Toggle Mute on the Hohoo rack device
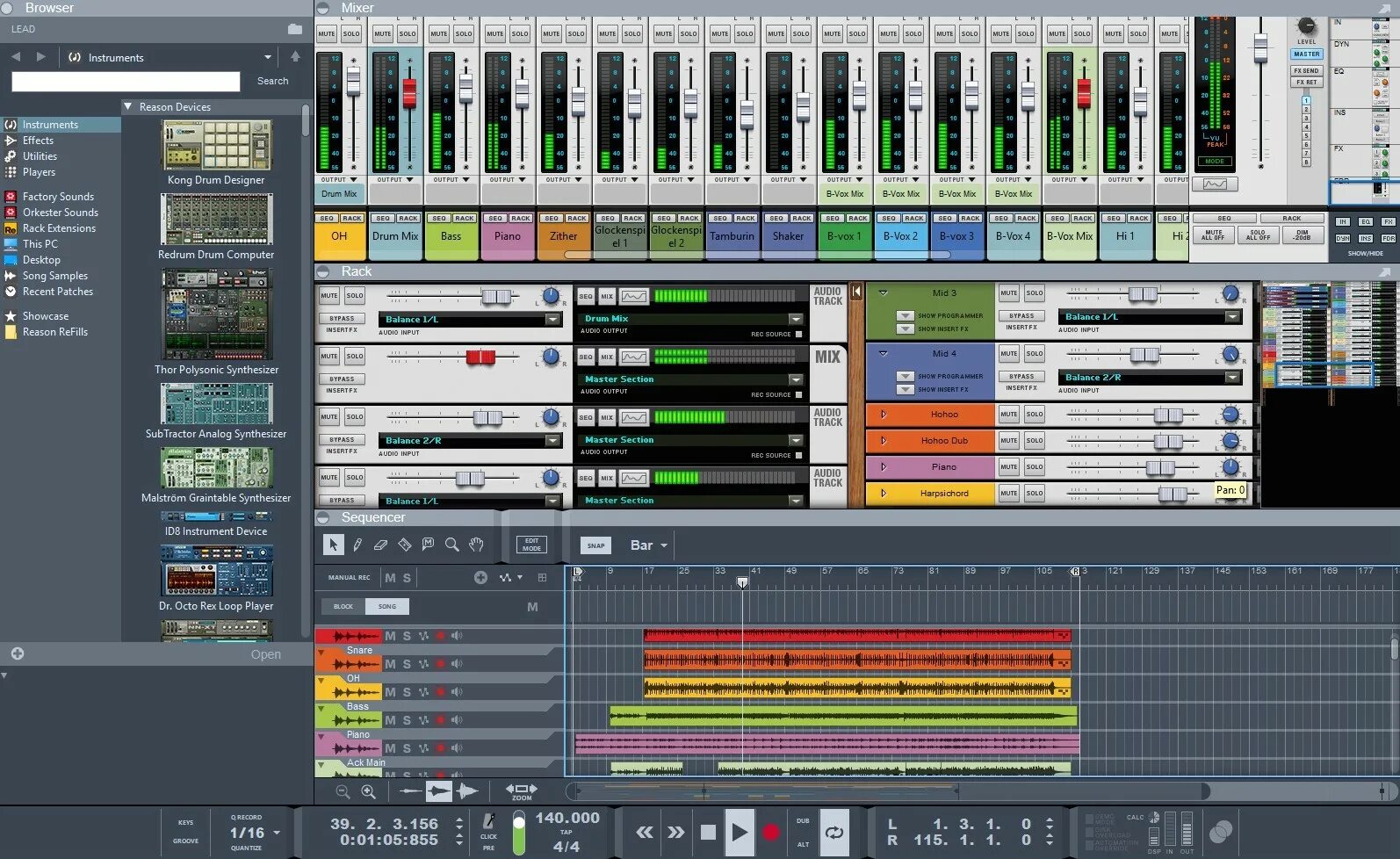Screen dimensions: 1400x859 (x=1009, y=414)
